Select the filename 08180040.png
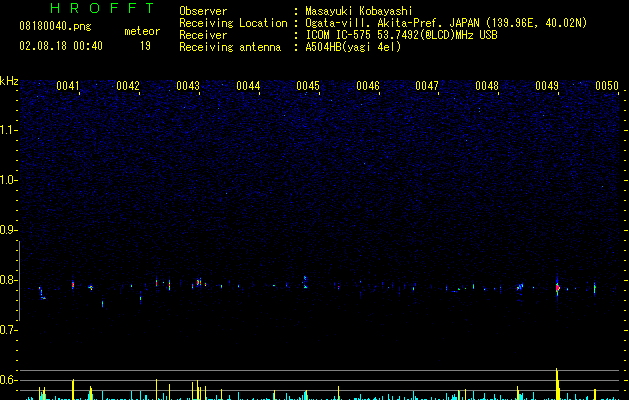 55,27
